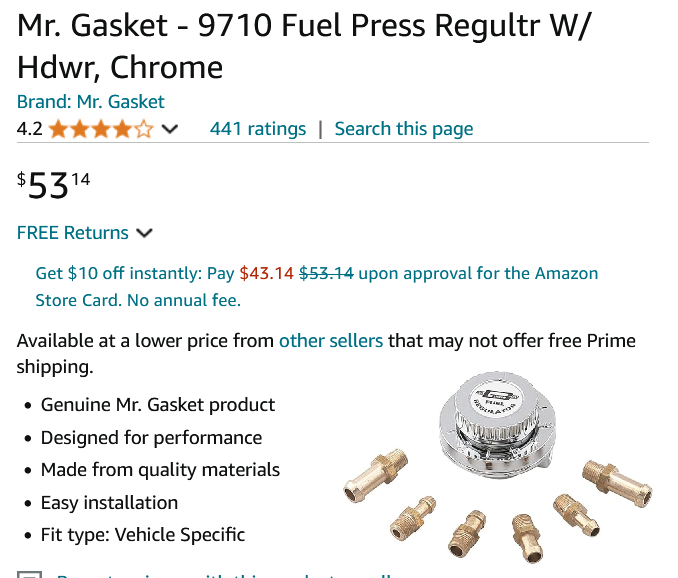Click the $53.14 main price

[54, 185]
